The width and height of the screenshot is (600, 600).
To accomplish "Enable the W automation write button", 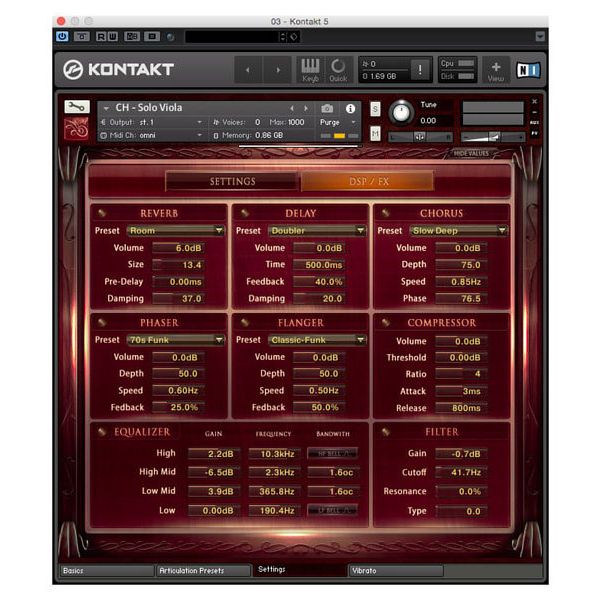I will 112,37.
